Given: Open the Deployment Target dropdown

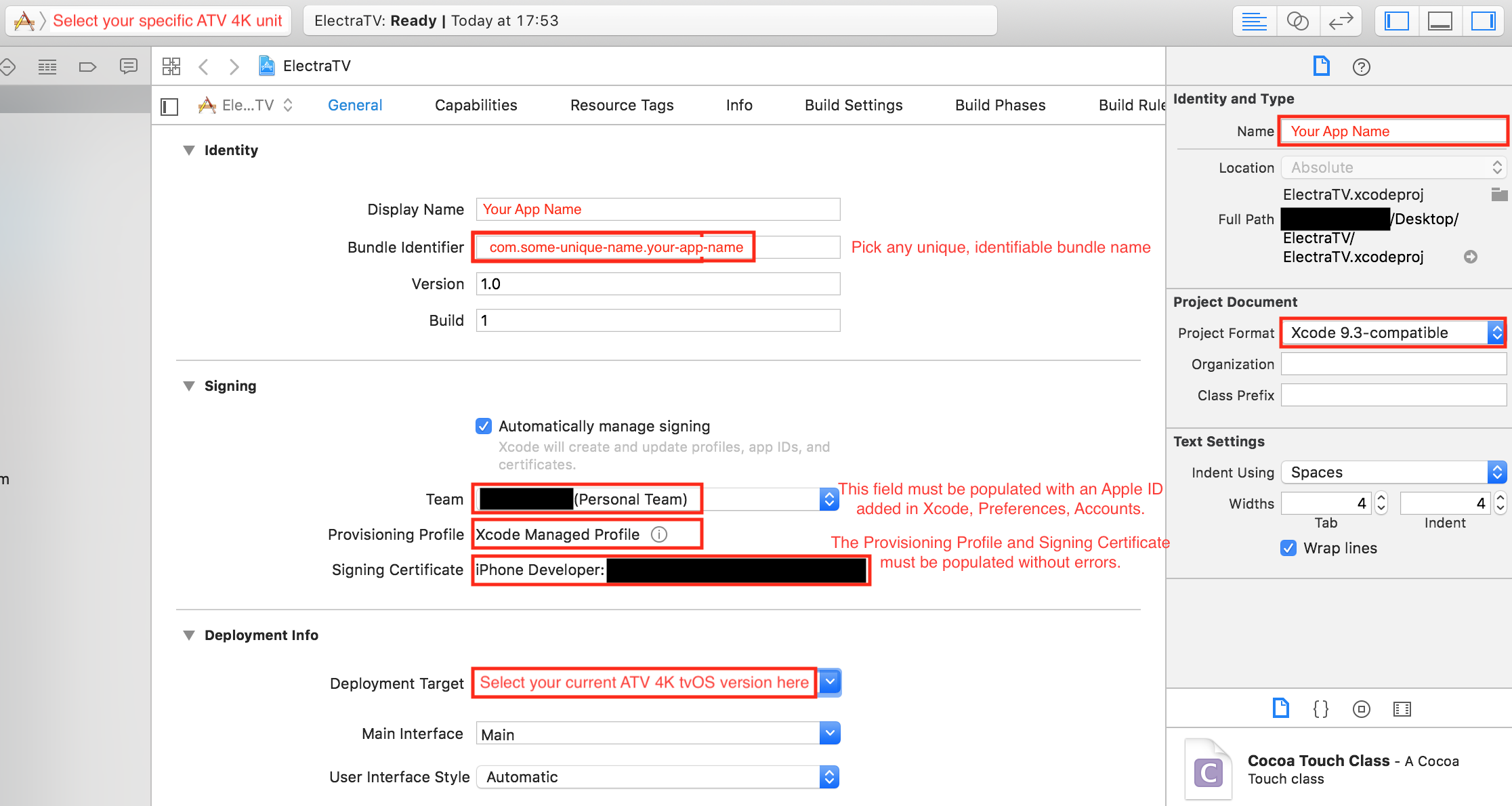Looking at the screenshot, I should [x=830, y=682].
